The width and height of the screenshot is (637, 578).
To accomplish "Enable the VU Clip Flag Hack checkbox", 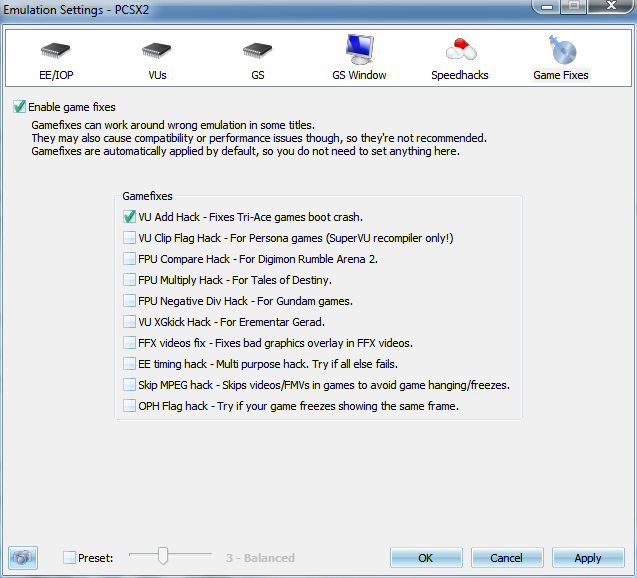I will pyautogui.click(x=129, y=238).
